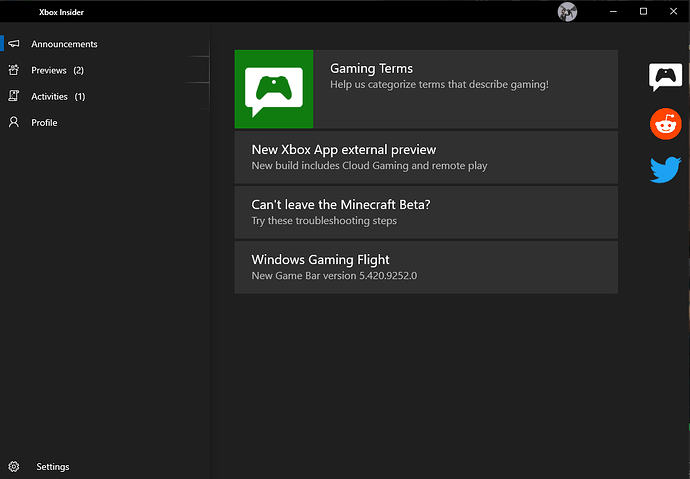This screenshot has height=479, width=690.
Task: Open Can't leave the Minecraft Beta announcement
Action: (x=426, y=212)
